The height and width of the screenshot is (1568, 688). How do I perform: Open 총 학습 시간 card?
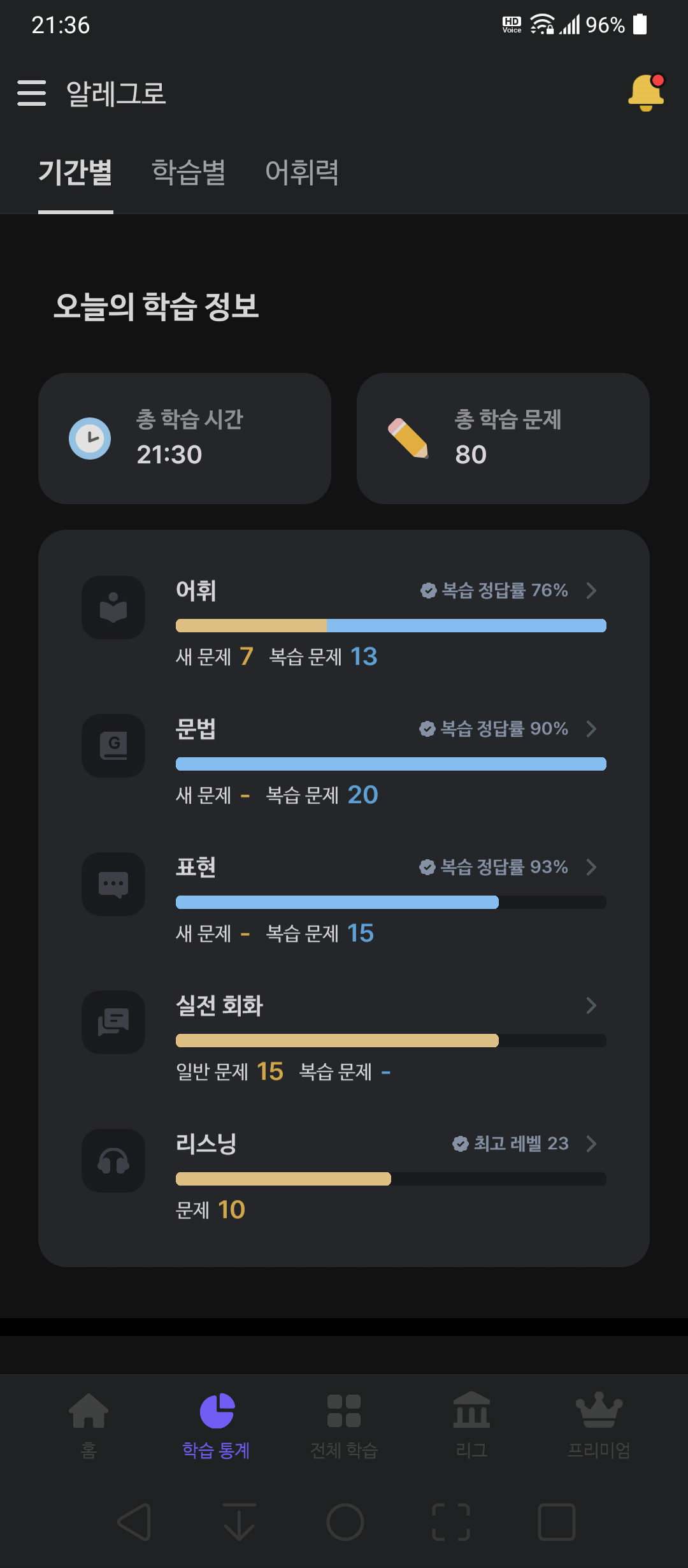185,439
